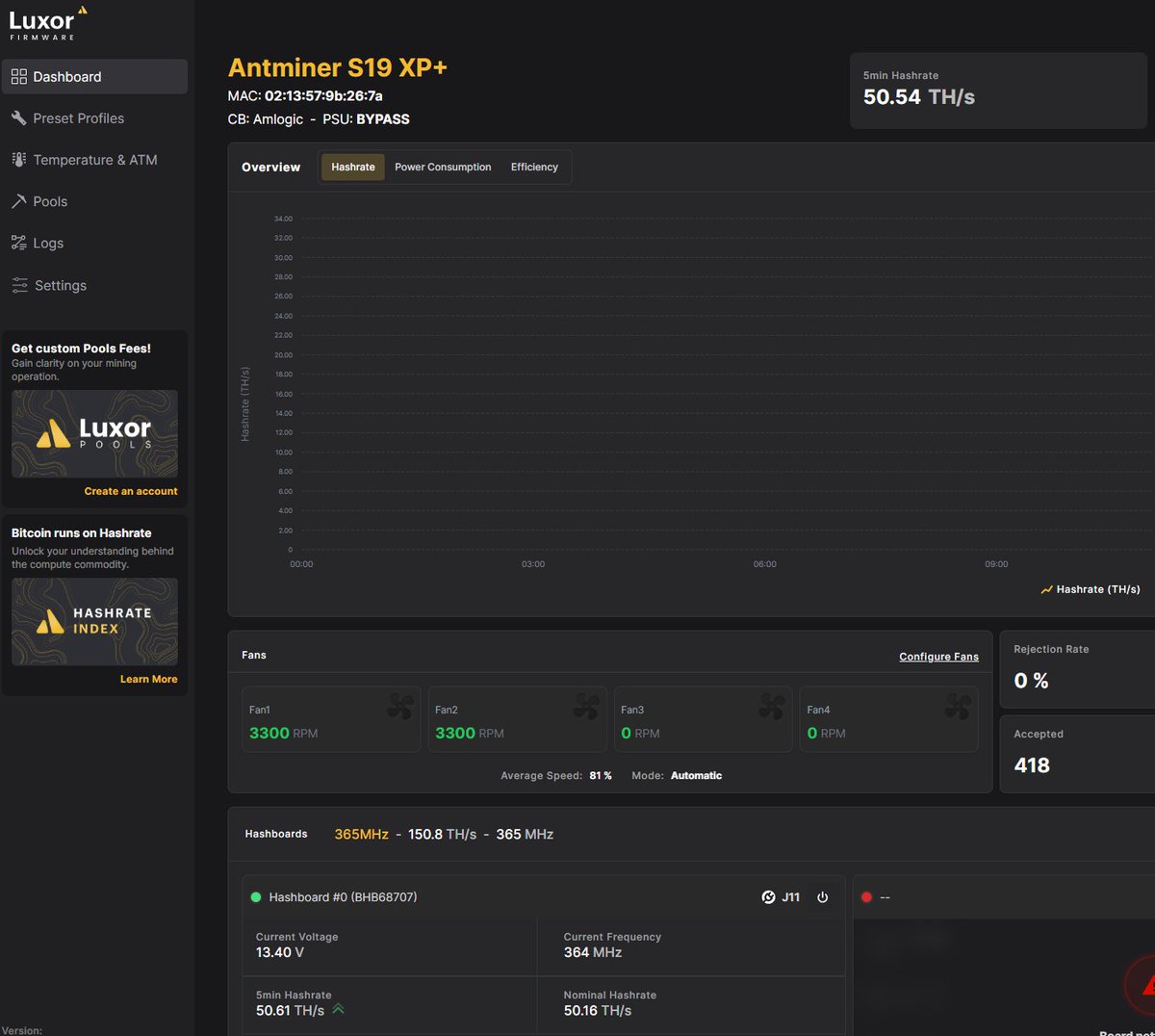Click MAC address 02:13:57:9b:26:7a
1155x1036 pixels.
(323, 96)
